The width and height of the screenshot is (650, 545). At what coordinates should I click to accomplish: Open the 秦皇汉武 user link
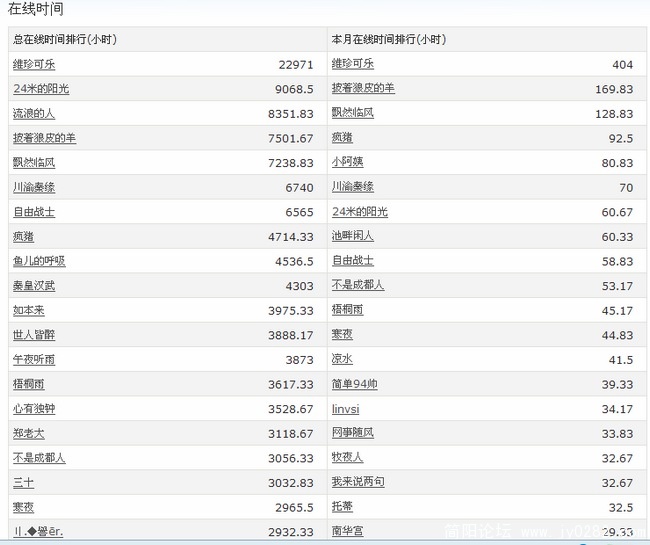(x=34, y=286)
